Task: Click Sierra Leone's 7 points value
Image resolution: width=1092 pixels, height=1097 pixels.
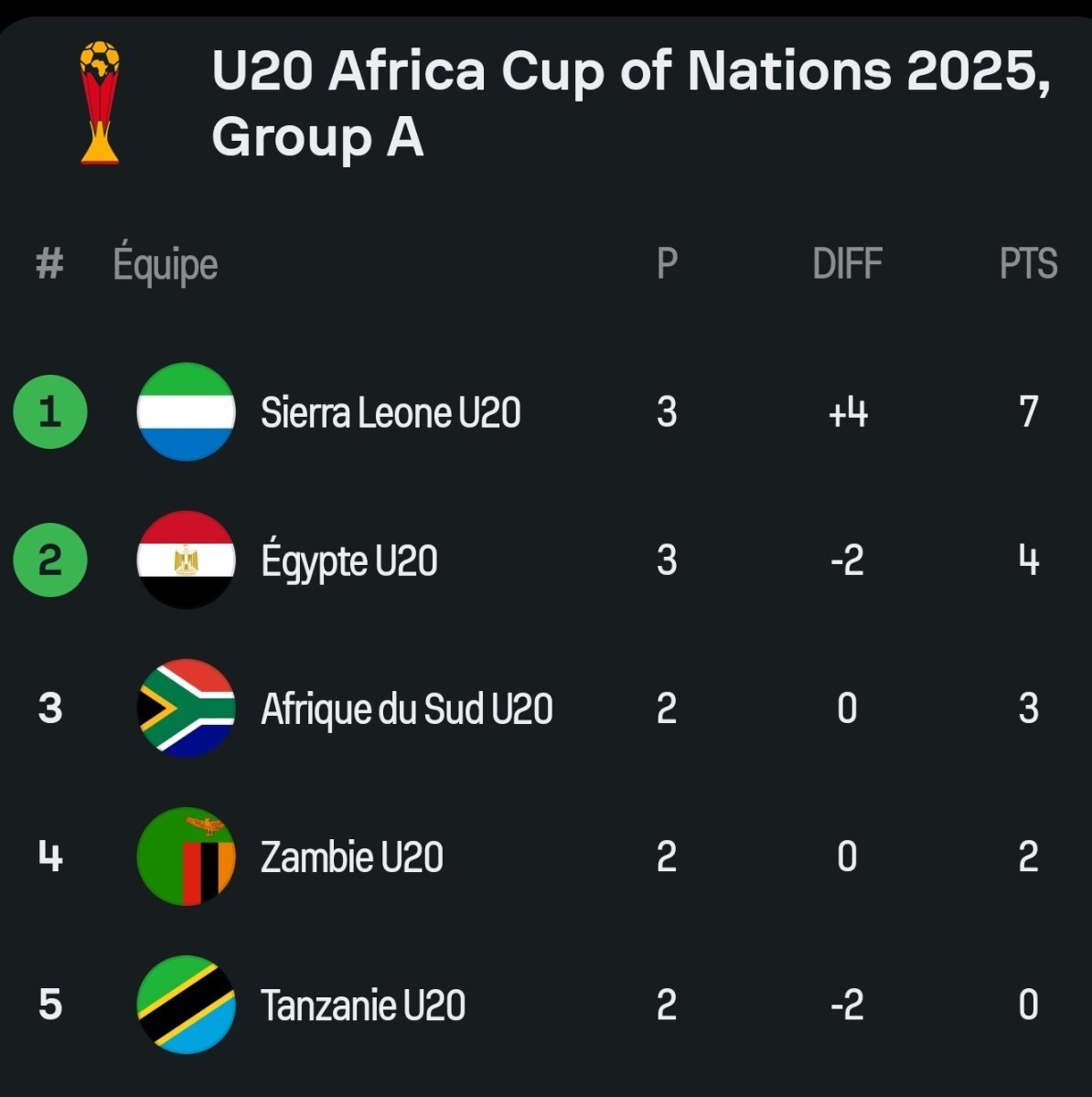Action: [x=1029, y=412]
